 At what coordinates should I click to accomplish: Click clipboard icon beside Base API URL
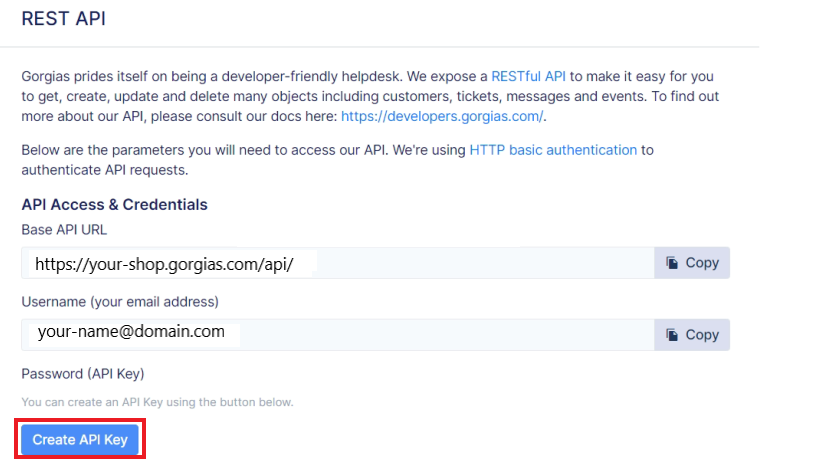pyautogui.click(x=673, y=263)
